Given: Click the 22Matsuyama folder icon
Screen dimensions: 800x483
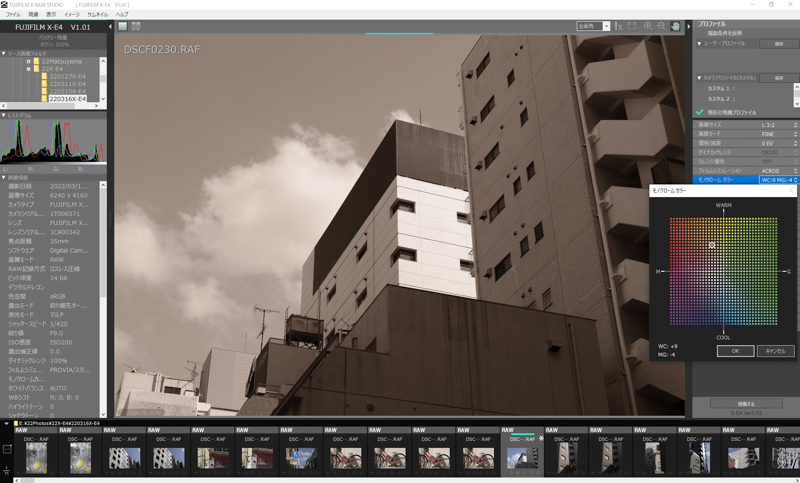Looking at the screenshot, I should coord(36,61).
